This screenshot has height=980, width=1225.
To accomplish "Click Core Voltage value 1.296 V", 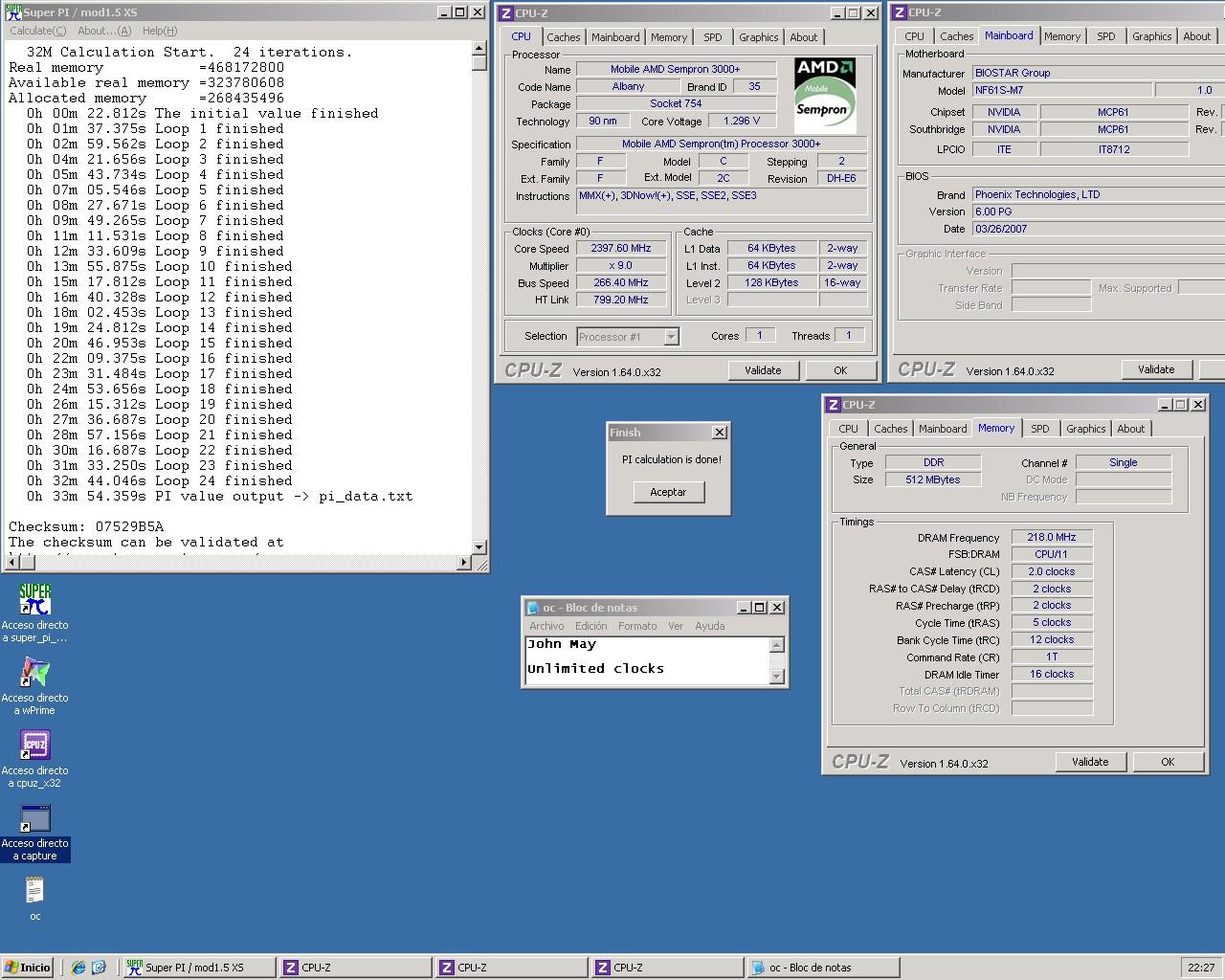I will point(741,121).
